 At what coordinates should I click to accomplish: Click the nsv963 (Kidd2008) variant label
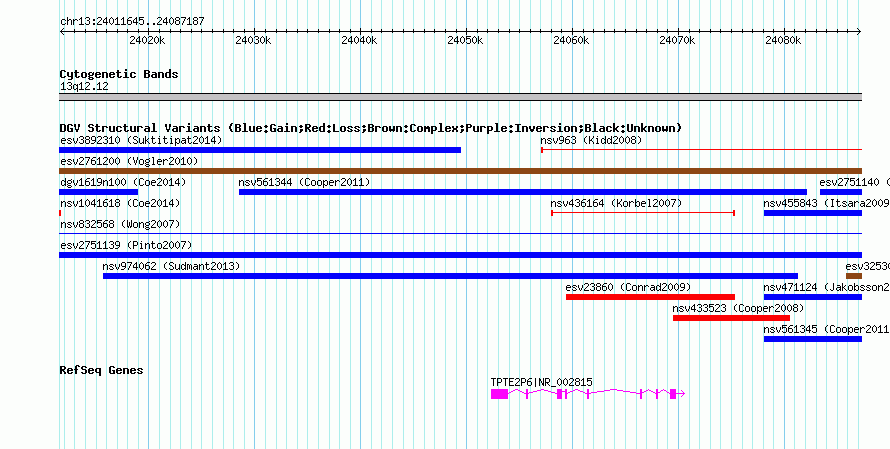point(591,140)
